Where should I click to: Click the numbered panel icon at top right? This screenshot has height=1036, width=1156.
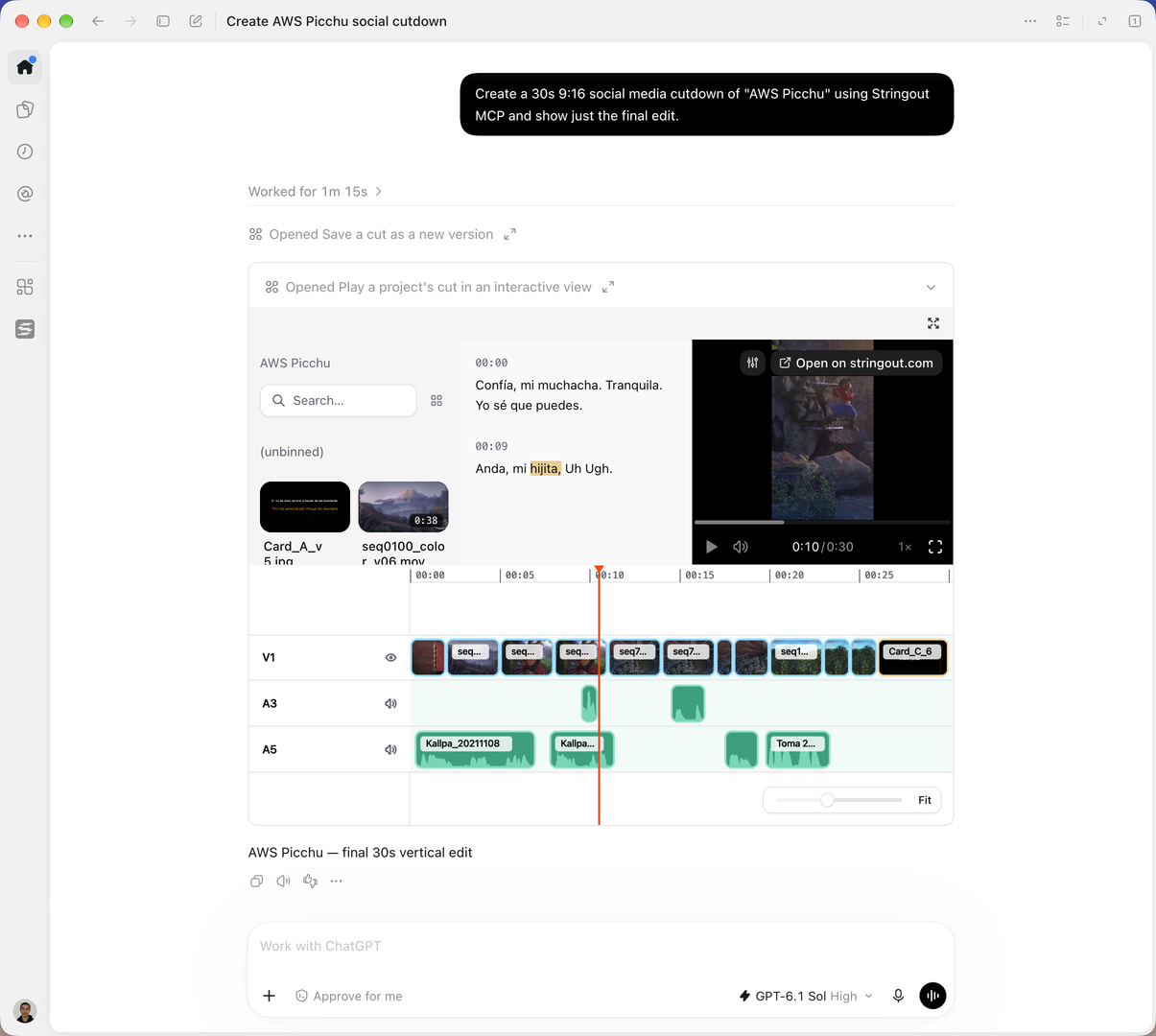pyautogui.click(x=1135, y=21)
